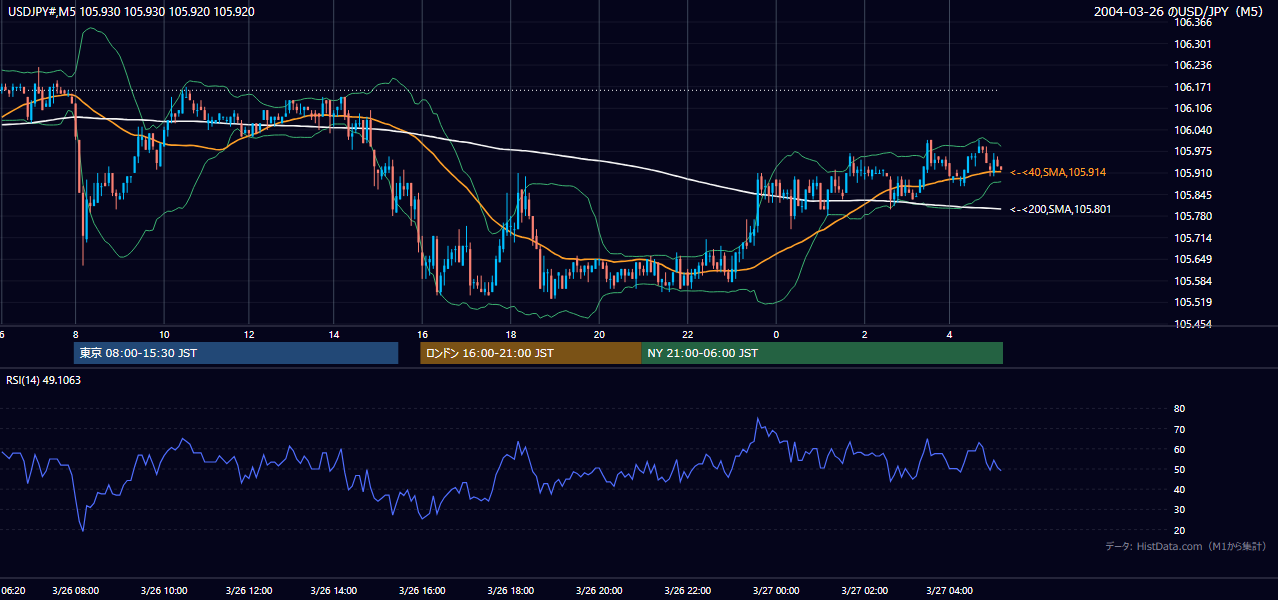The image size is (1278, 600).
Task: Click the hour 14 tick label under price chart
Action: (x=334, y=334)
